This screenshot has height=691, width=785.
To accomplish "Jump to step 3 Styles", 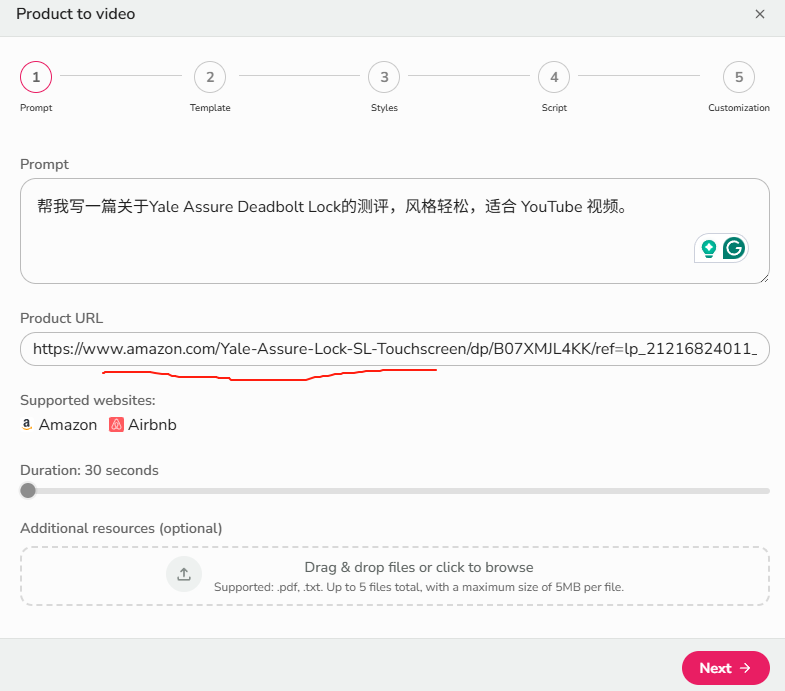I will click(384, 77).
